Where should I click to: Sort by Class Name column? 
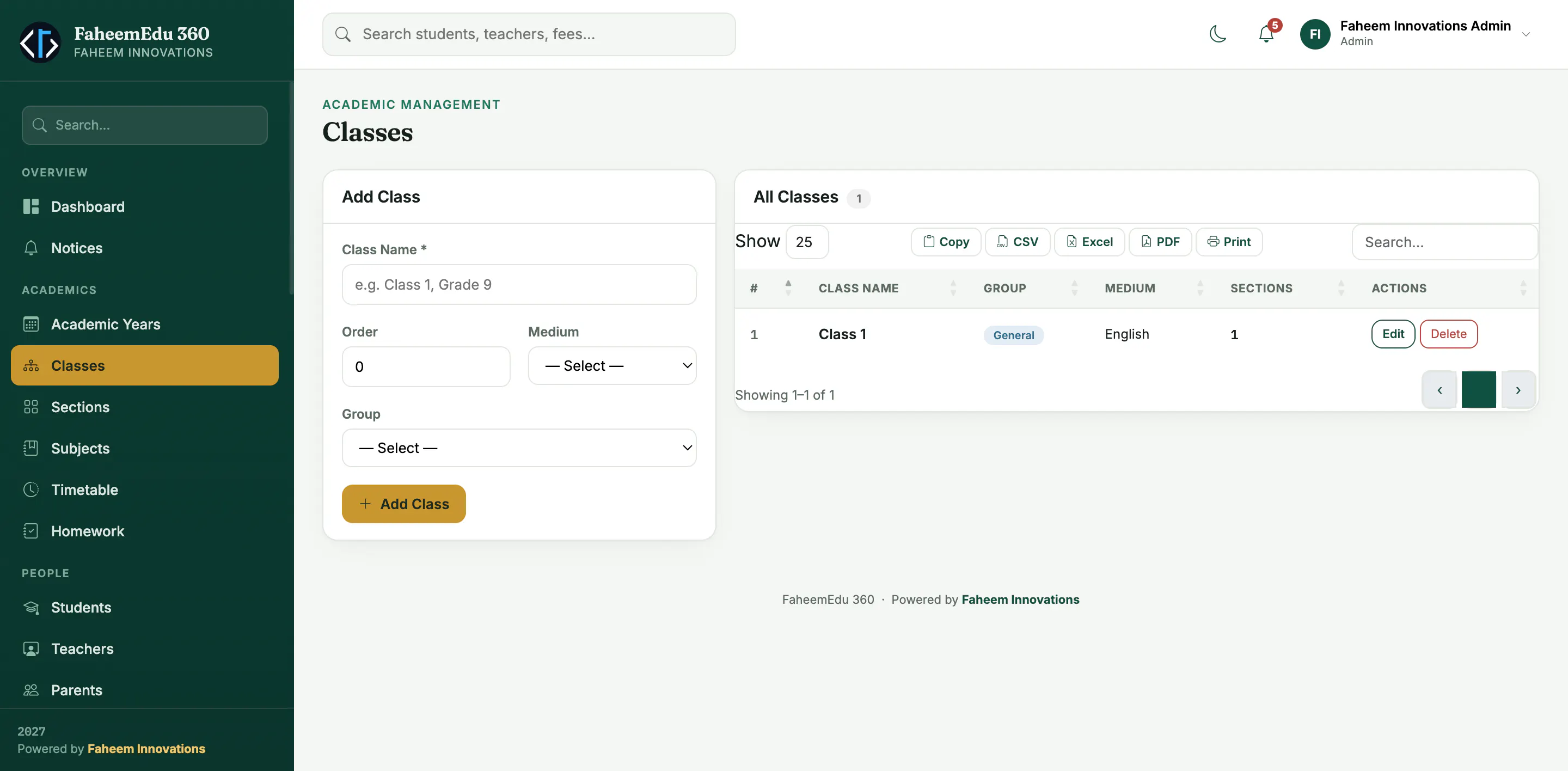(886, 288)
